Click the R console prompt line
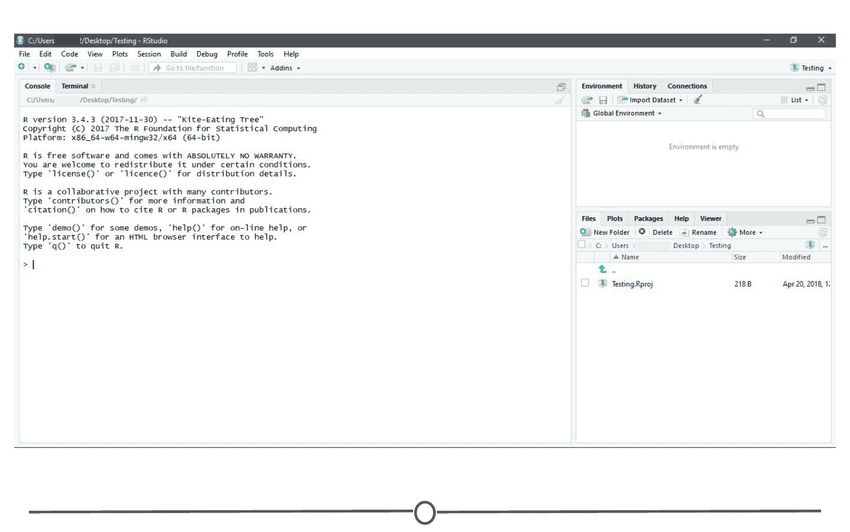Image resolution: width=850 pixels, height=532 pixels. [x=295, y=264]
